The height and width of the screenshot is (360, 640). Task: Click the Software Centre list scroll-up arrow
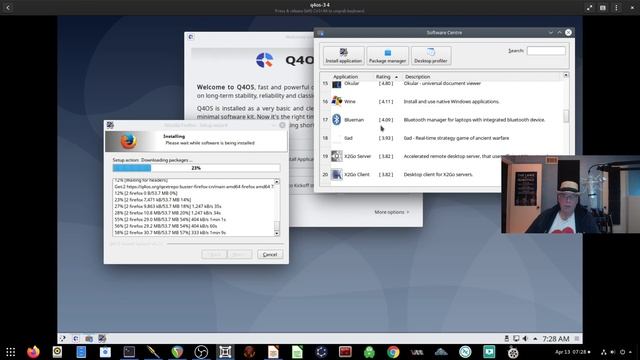coord(566,75)
